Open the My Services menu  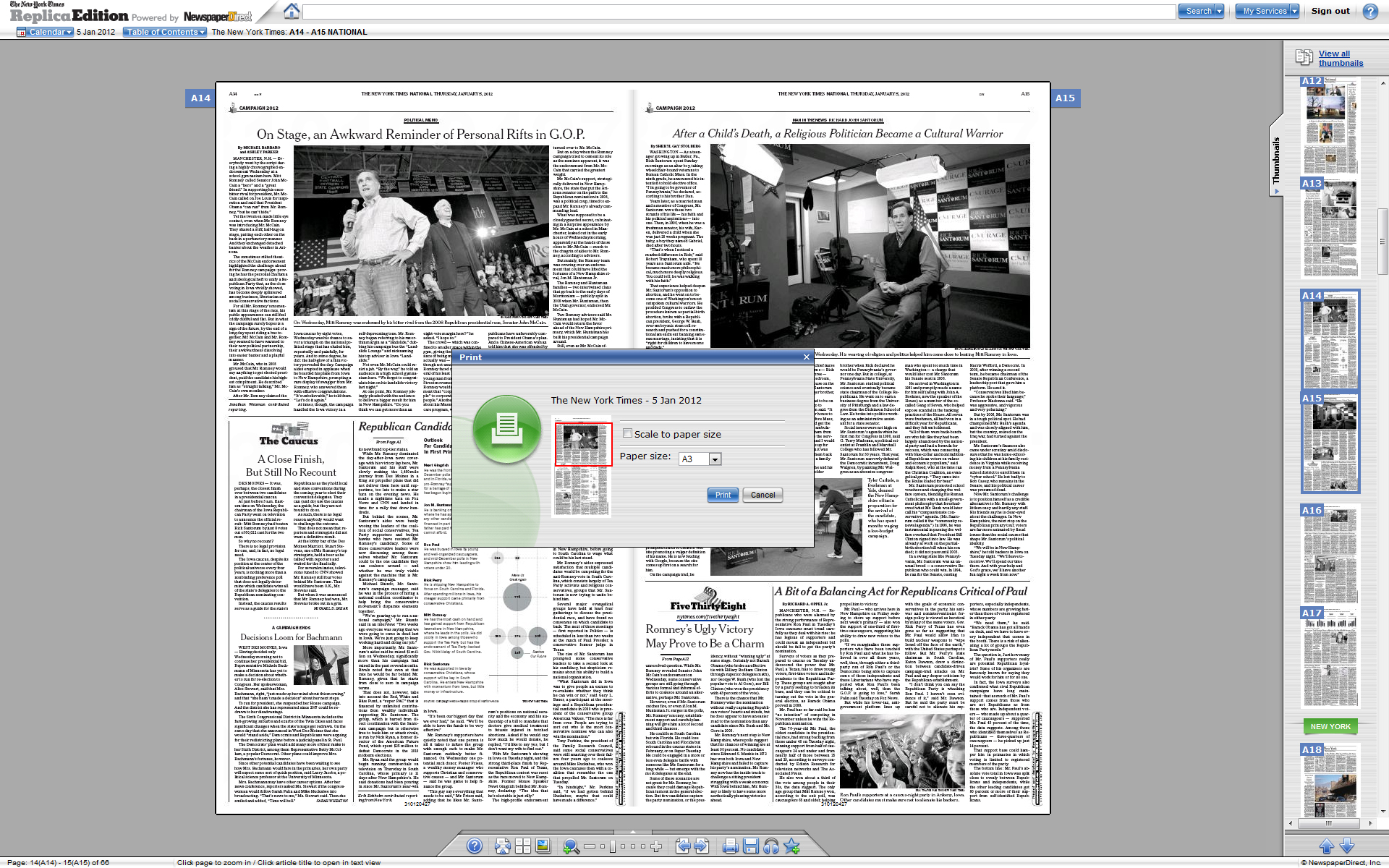(x=1268, y=11)
